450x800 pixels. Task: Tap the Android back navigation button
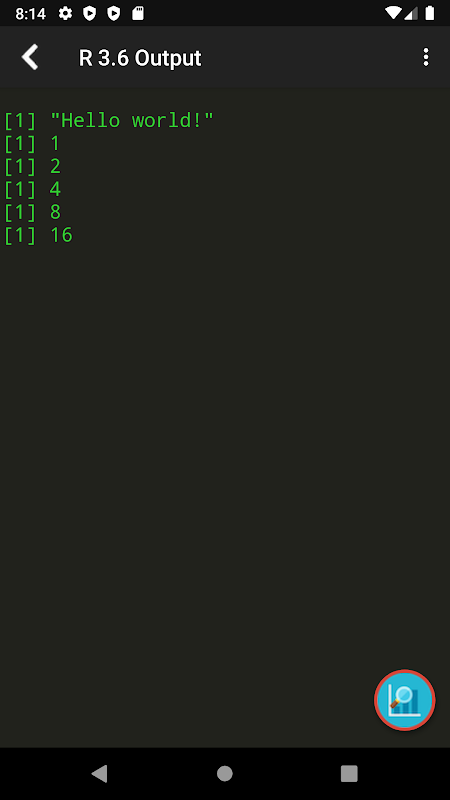click(99, 773)
